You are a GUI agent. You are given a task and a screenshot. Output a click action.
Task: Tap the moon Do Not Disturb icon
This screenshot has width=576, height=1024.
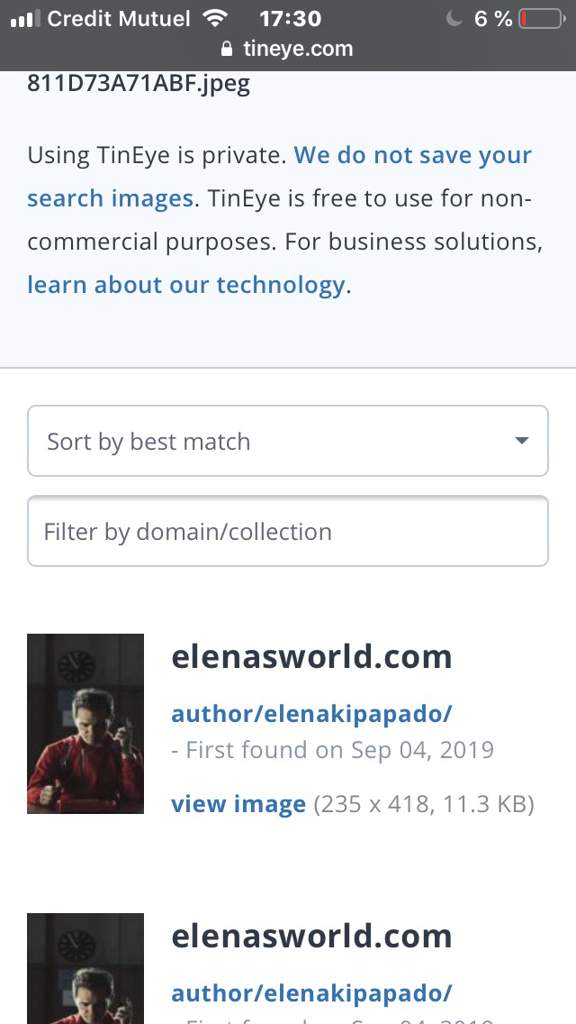pos(454,18)
